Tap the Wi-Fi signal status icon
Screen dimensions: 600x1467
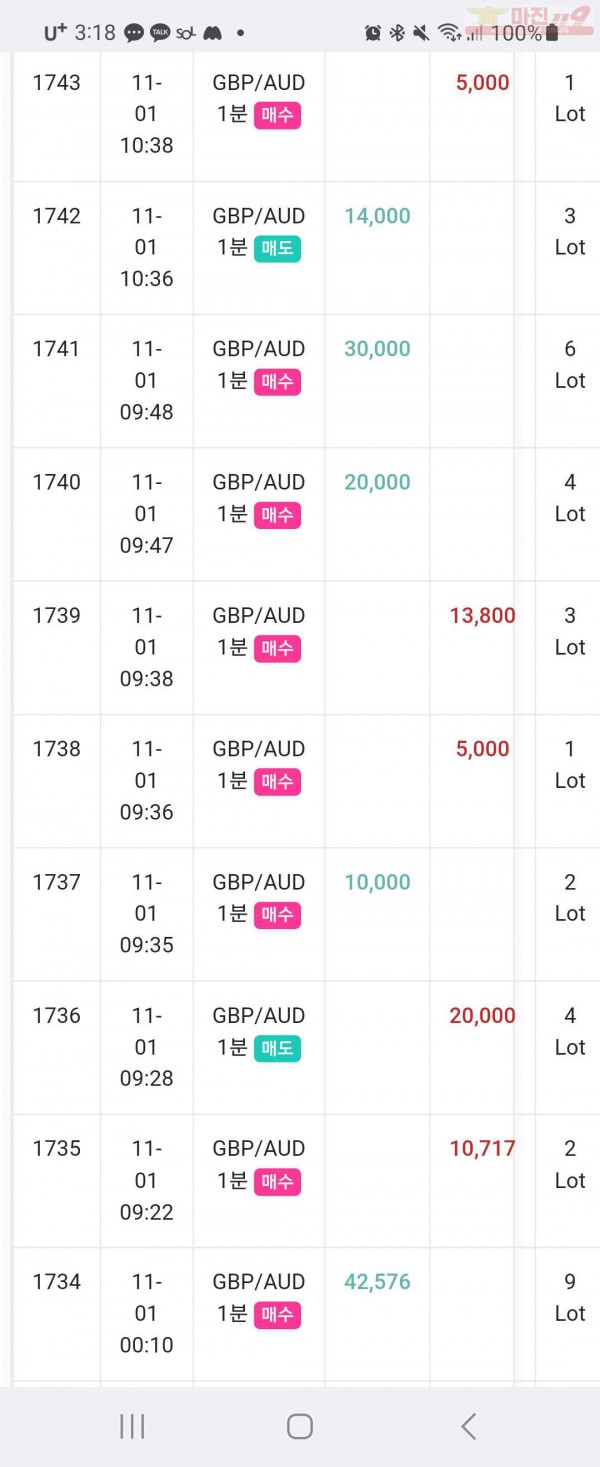(x=449, y=33)
